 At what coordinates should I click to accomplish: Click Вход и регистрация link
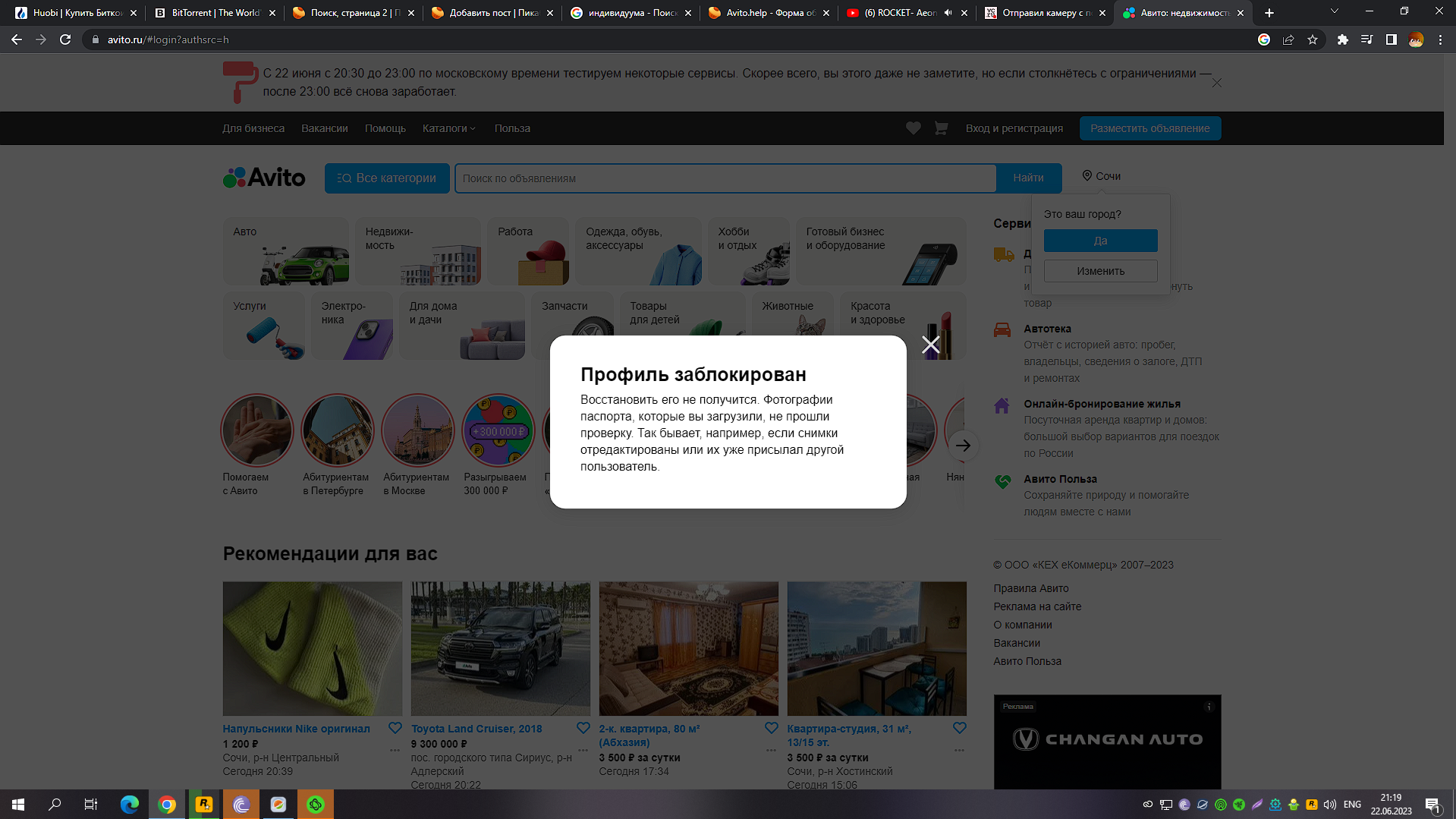1014,128
